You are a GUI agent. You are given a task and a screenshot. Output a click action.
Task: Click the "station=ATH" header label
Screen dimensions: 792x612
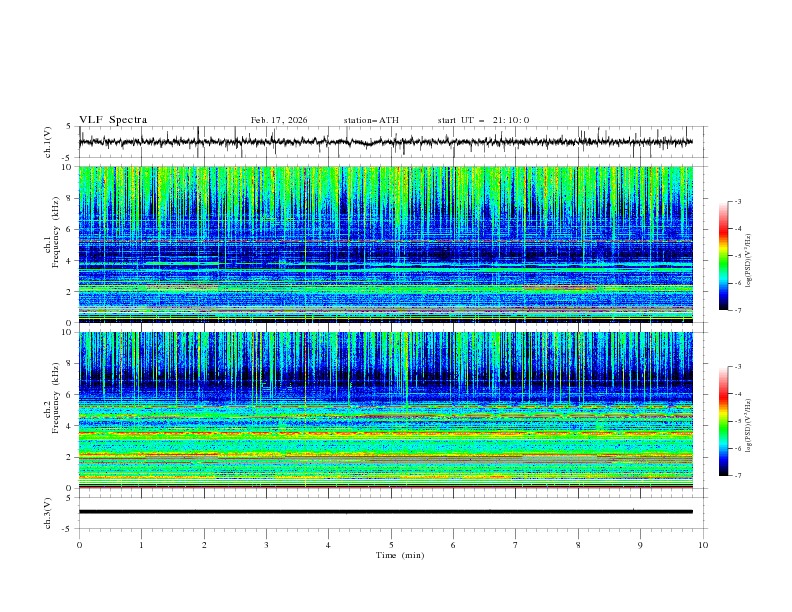pos(371,120)
